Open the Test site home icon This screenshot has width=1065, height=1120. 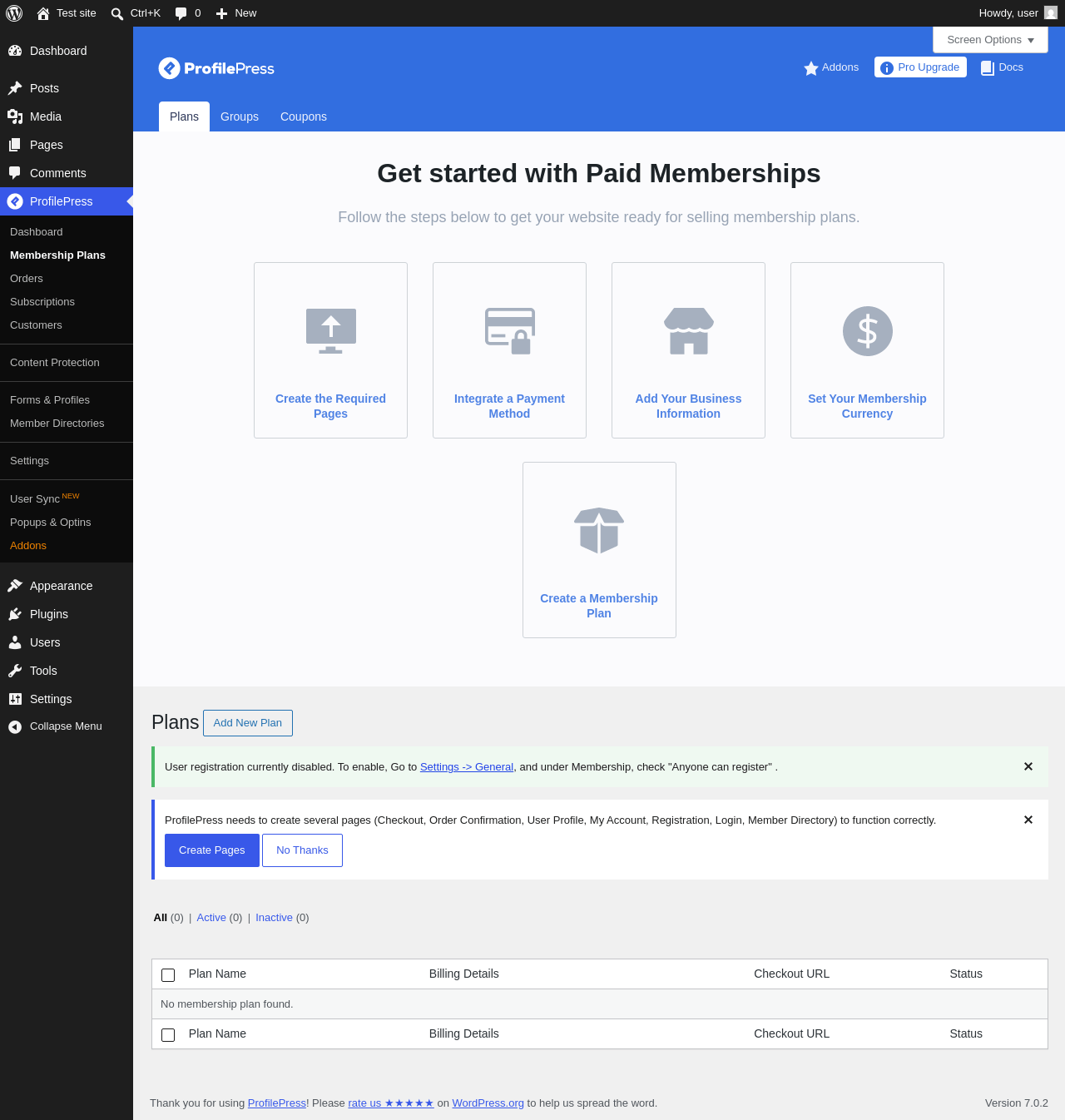[43, 13]
